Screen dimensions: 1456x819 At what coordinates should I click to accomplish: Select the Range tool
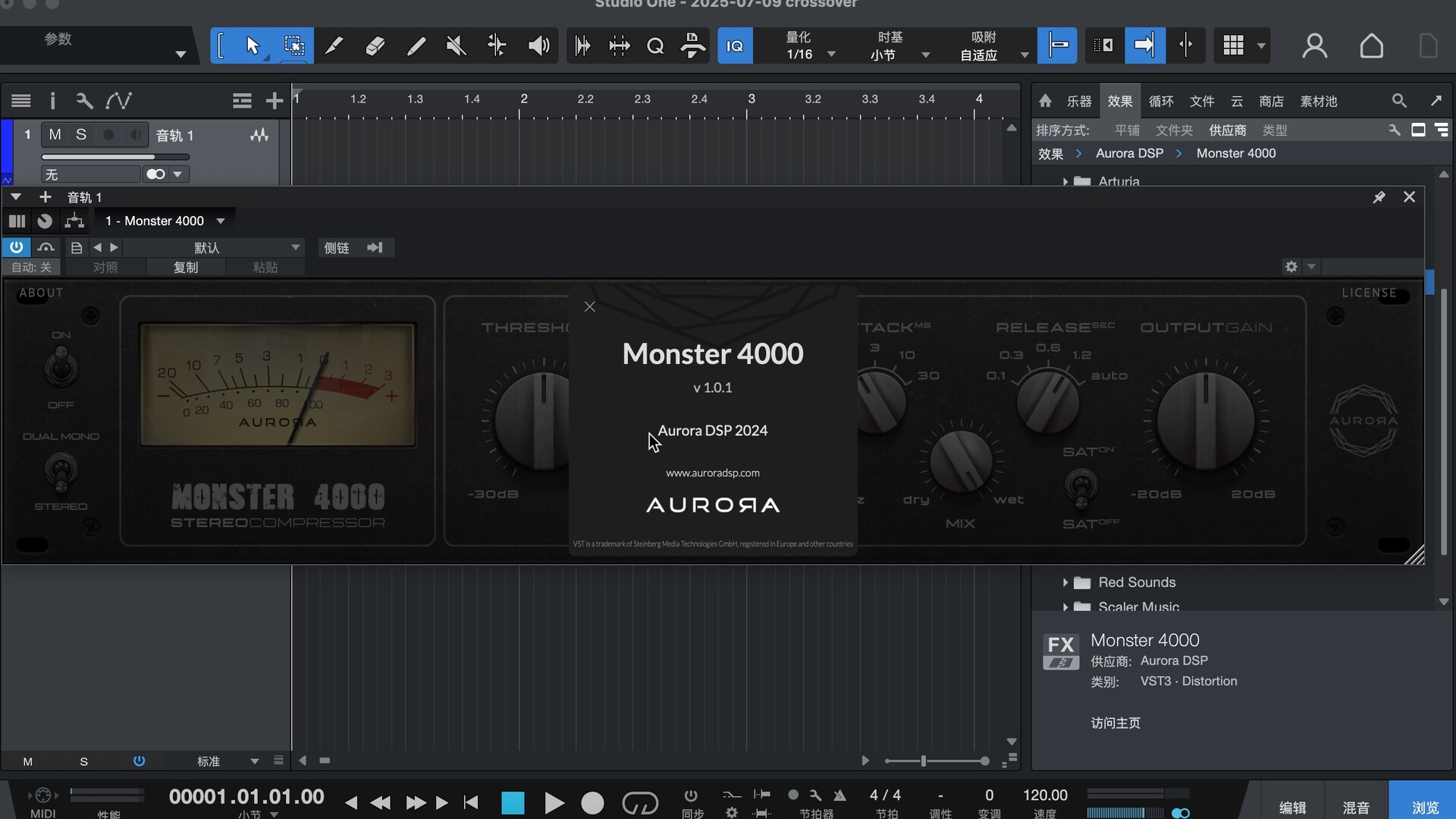293,46
